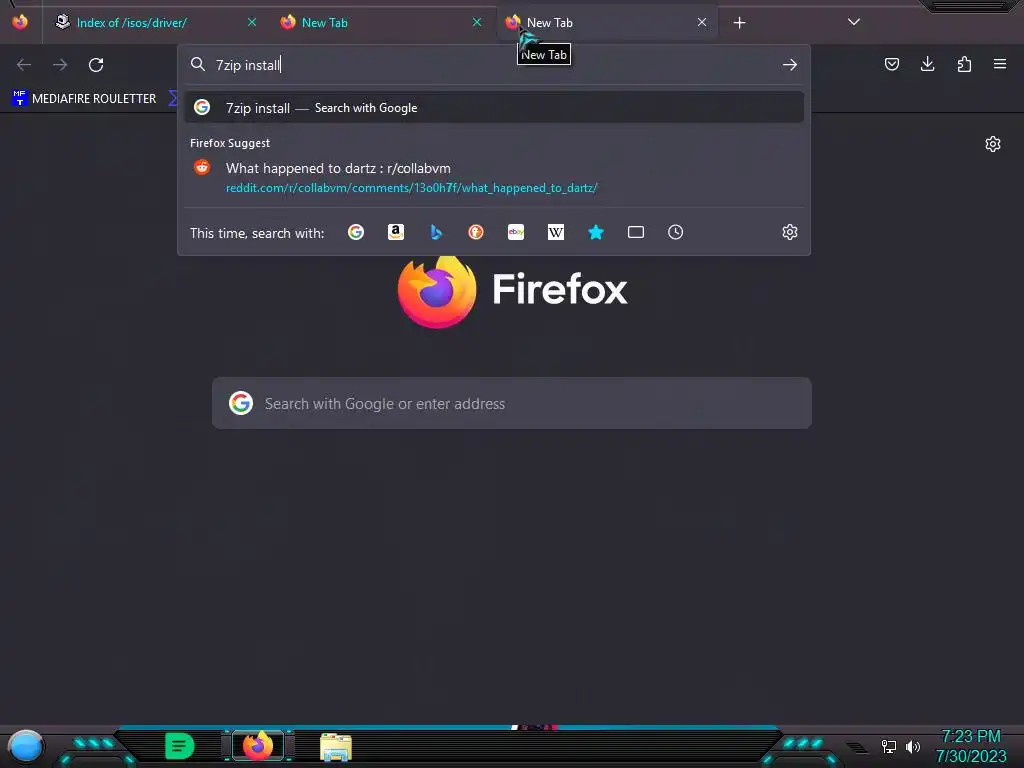Open the Firefox application menu

(999, 64)
